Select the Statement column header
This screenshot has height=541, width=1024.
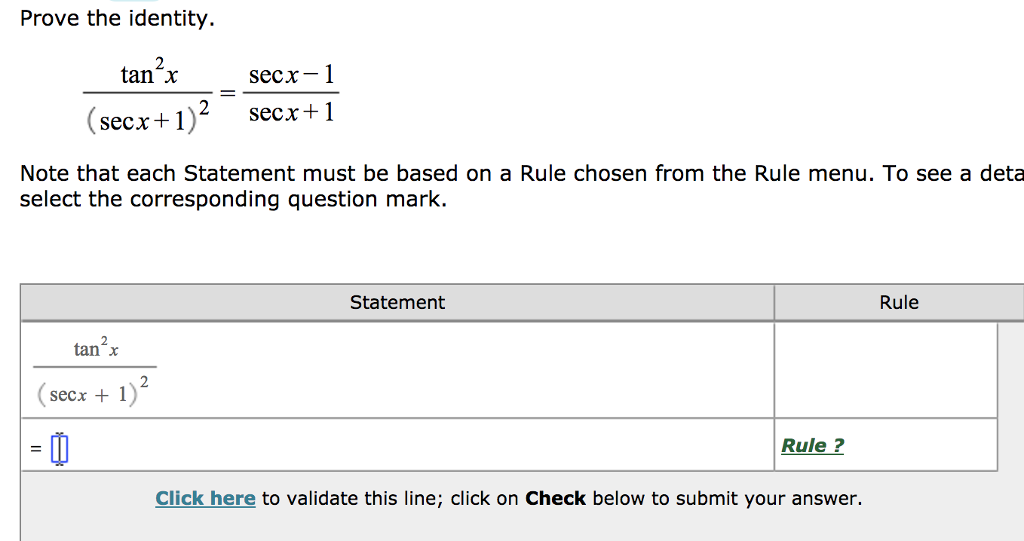tap(397, 303)
